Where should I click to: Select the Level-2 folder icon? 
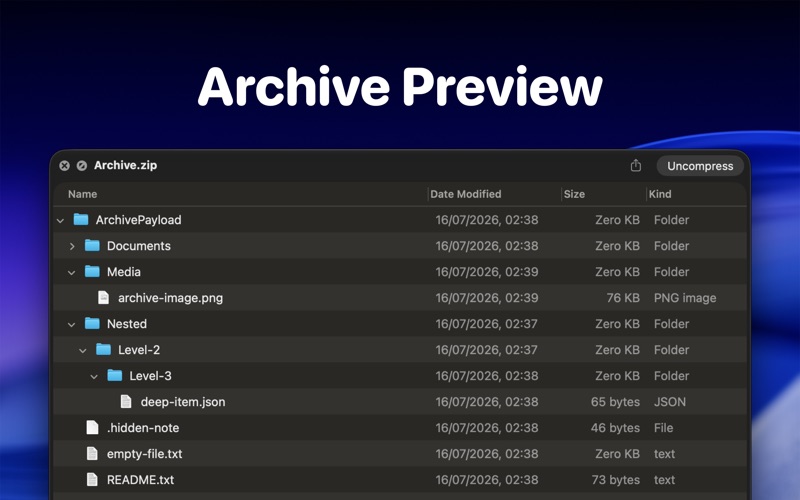pos(103,349)
